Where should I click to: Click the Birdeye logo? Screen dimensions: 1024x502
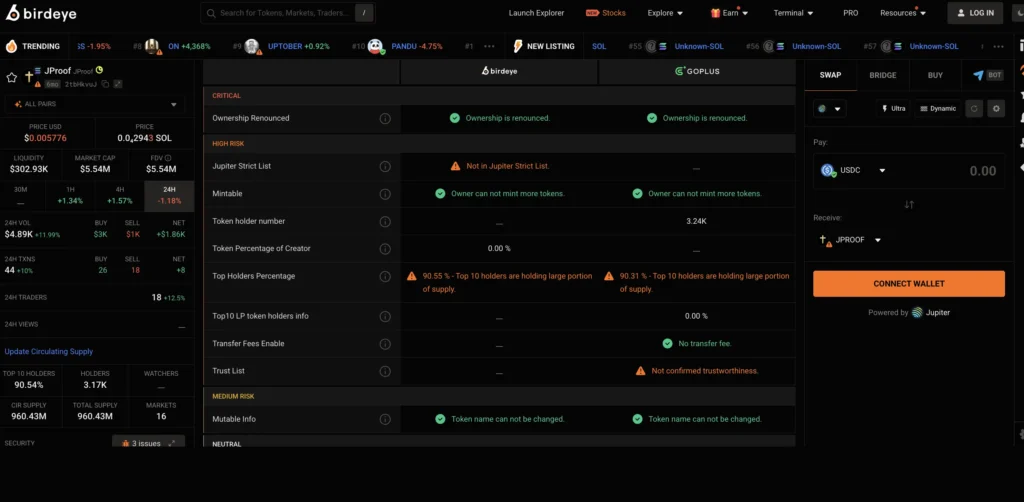pos(40,12)
